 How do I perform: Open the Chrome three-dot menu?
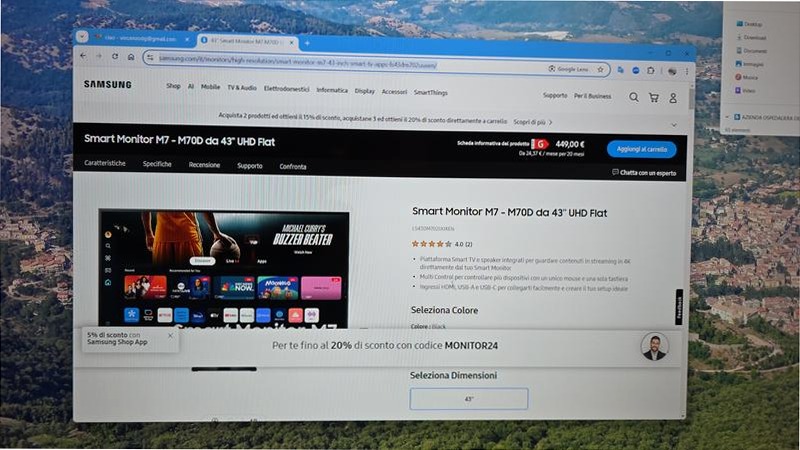[687, 71]
